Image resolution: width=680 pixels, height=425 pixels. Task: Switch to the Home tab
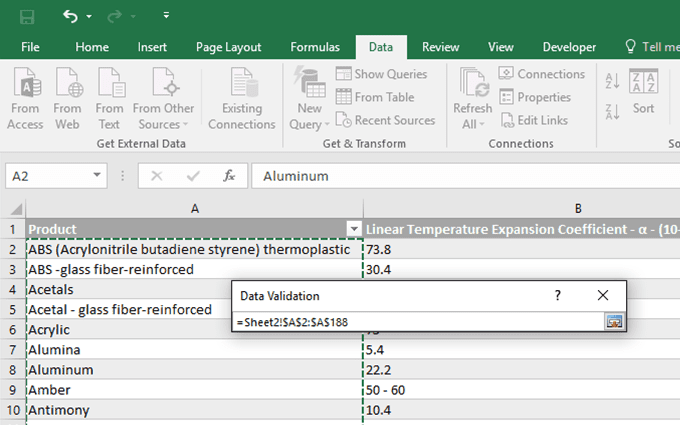pos(92,47)
